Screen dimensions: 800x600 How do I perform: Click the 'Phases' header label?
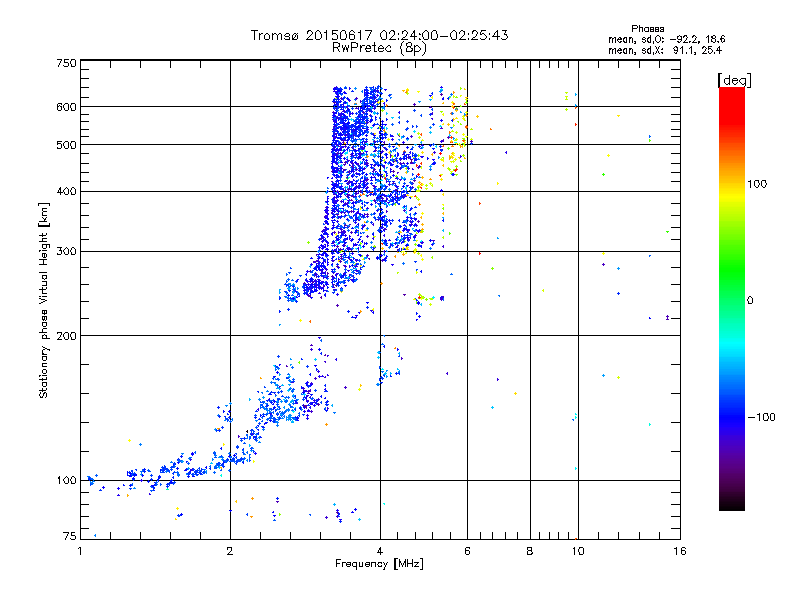(x=647, y=29)
